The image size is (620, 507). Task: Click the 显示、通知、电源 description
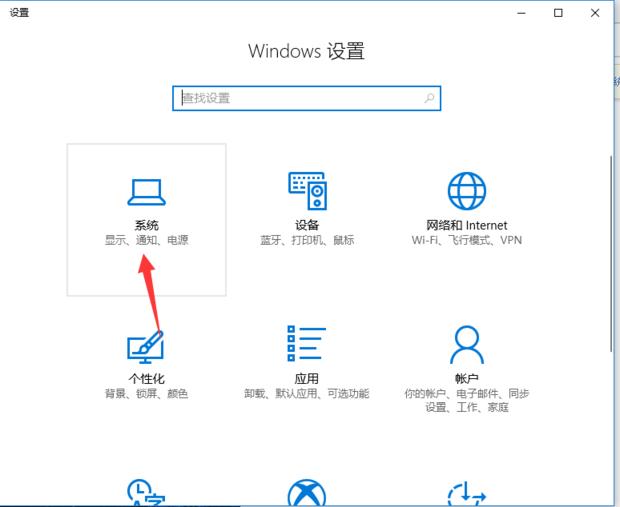(146, 240)
